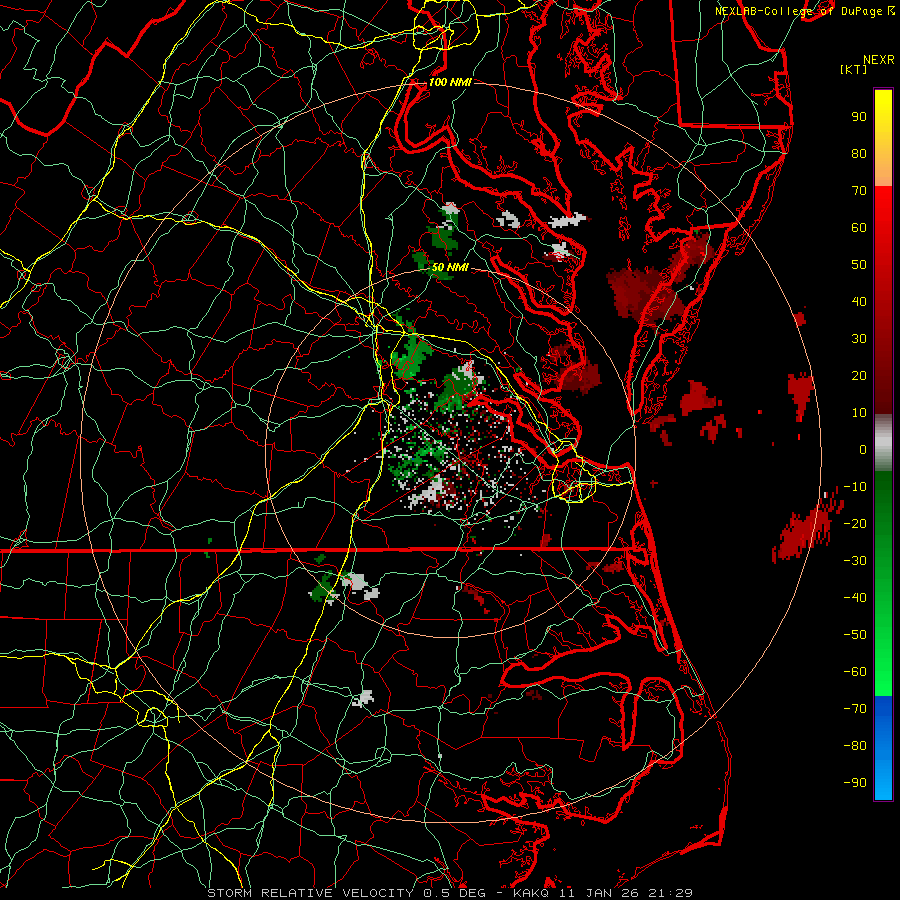Click the -50 value on the velocity scale

tap(855, 635)
